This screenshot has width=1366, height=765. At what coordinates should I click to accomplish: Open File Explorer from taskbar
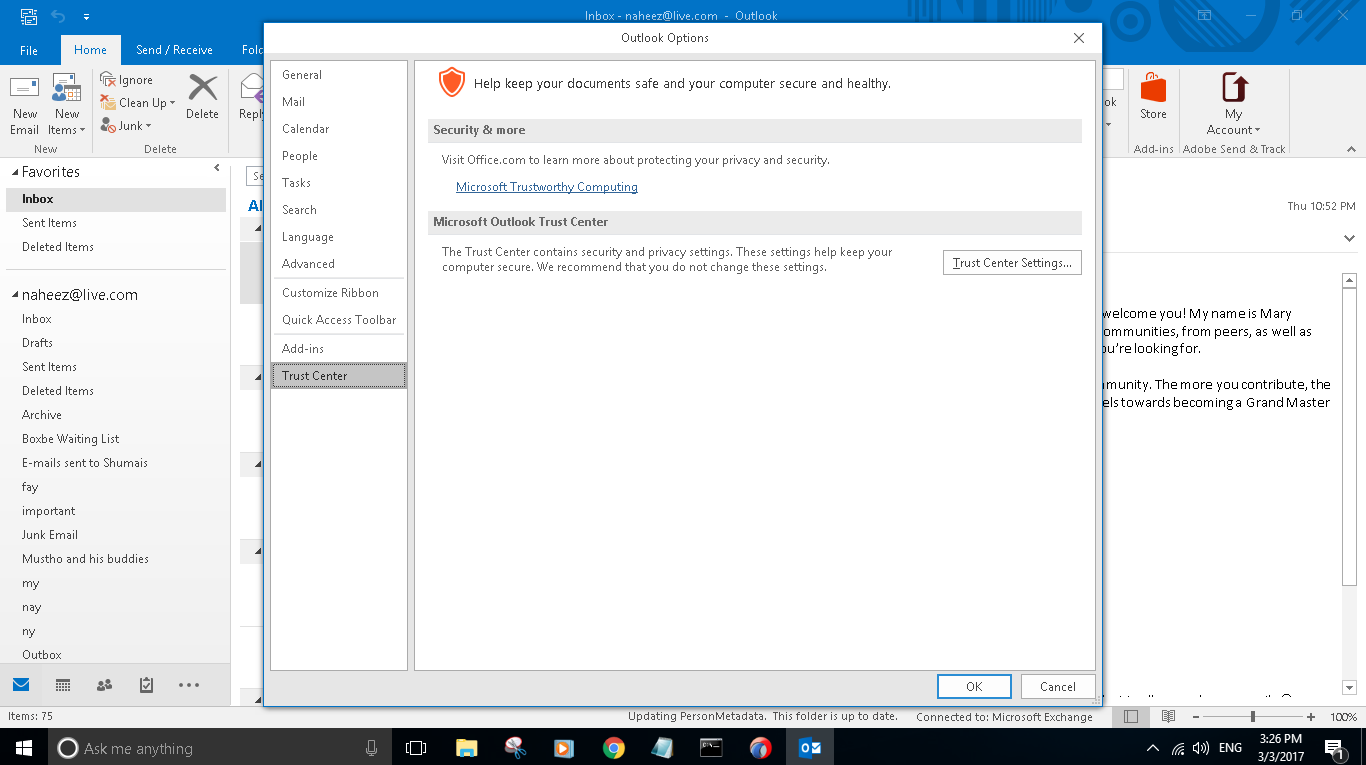[x=466, y=748]
